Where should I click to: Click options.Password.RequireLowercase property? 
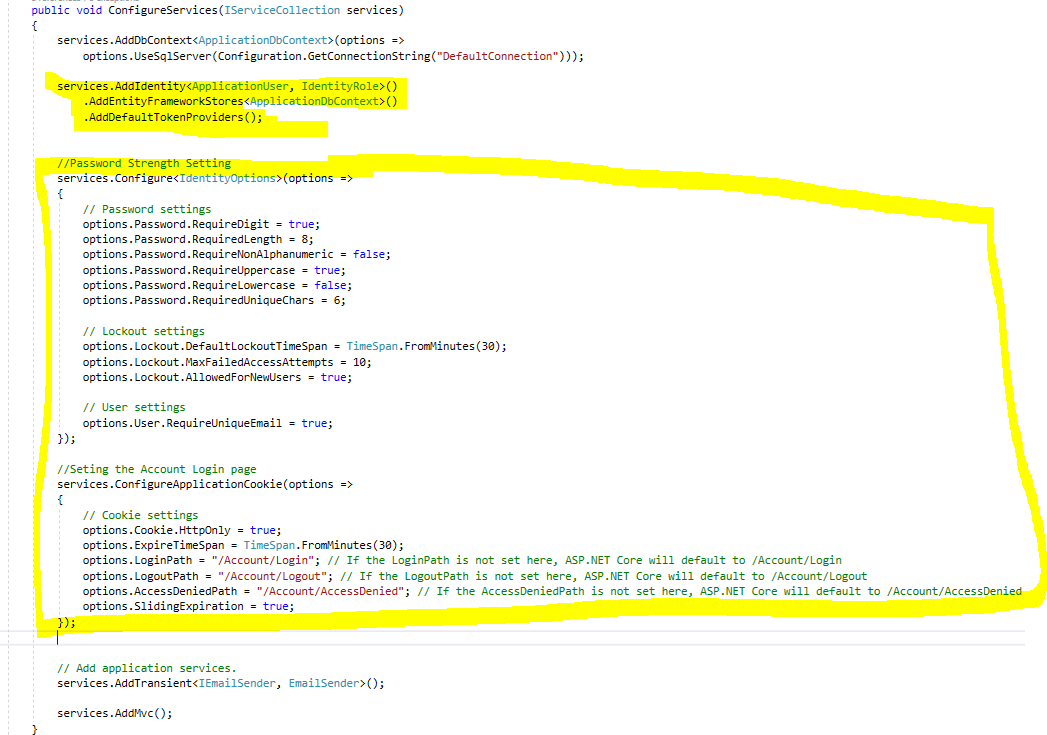pos(188,285)
